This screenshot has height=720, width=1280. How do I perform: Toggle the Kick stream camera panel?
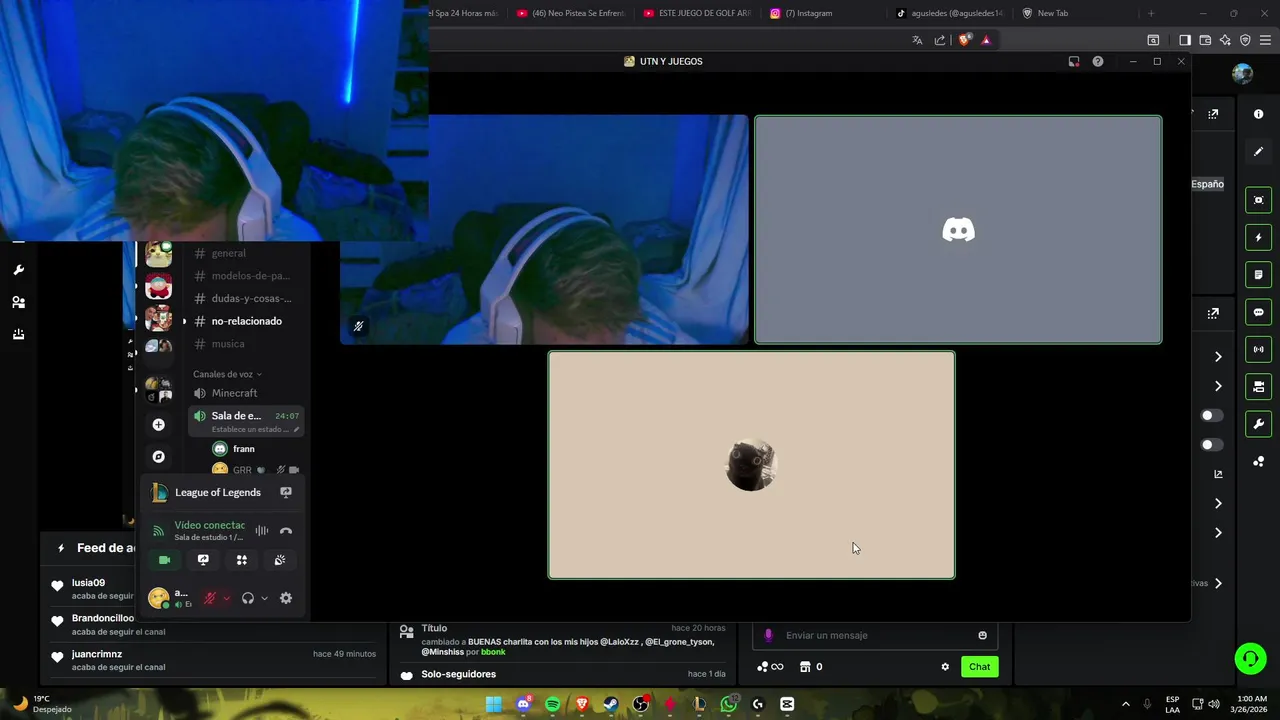tap(1258, 387)
